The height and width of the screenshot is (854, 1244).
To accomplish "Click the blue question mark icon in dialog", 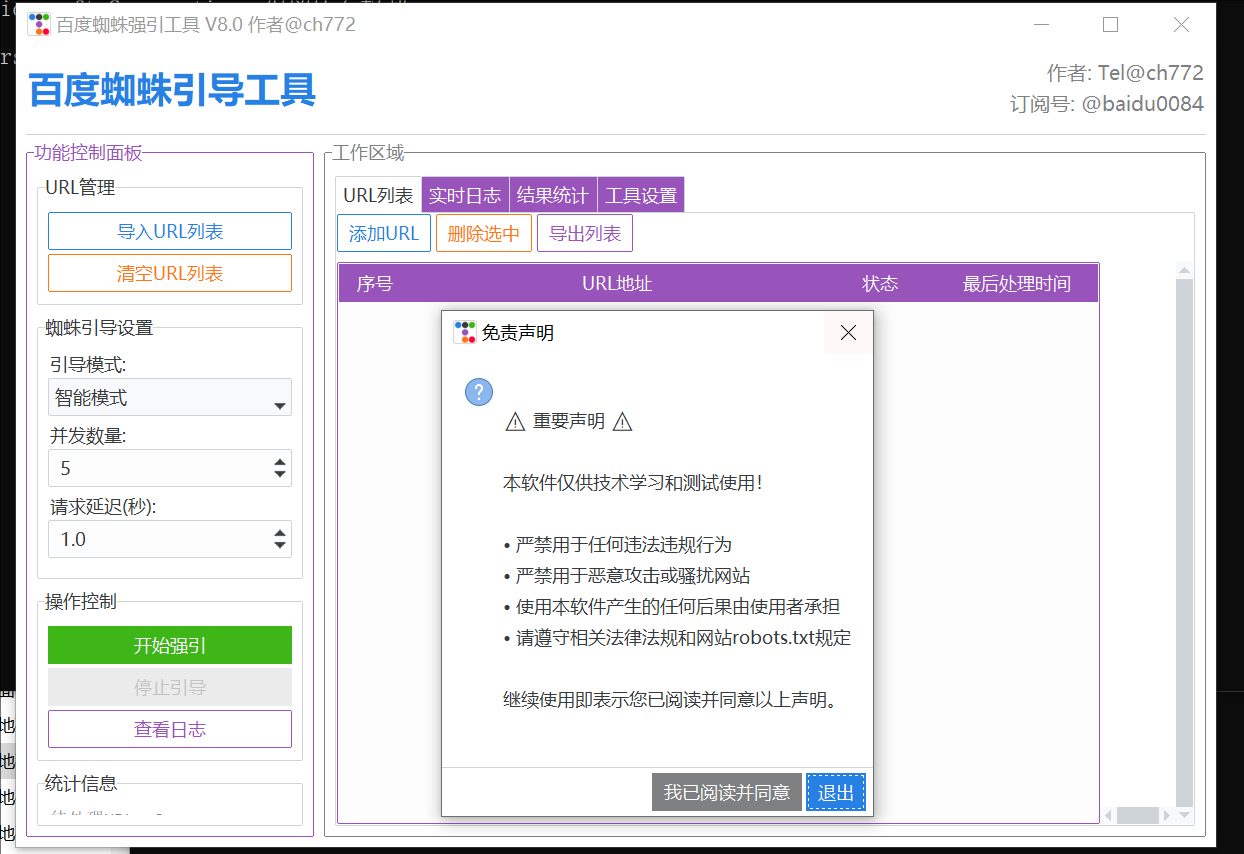I will point(479,393).
